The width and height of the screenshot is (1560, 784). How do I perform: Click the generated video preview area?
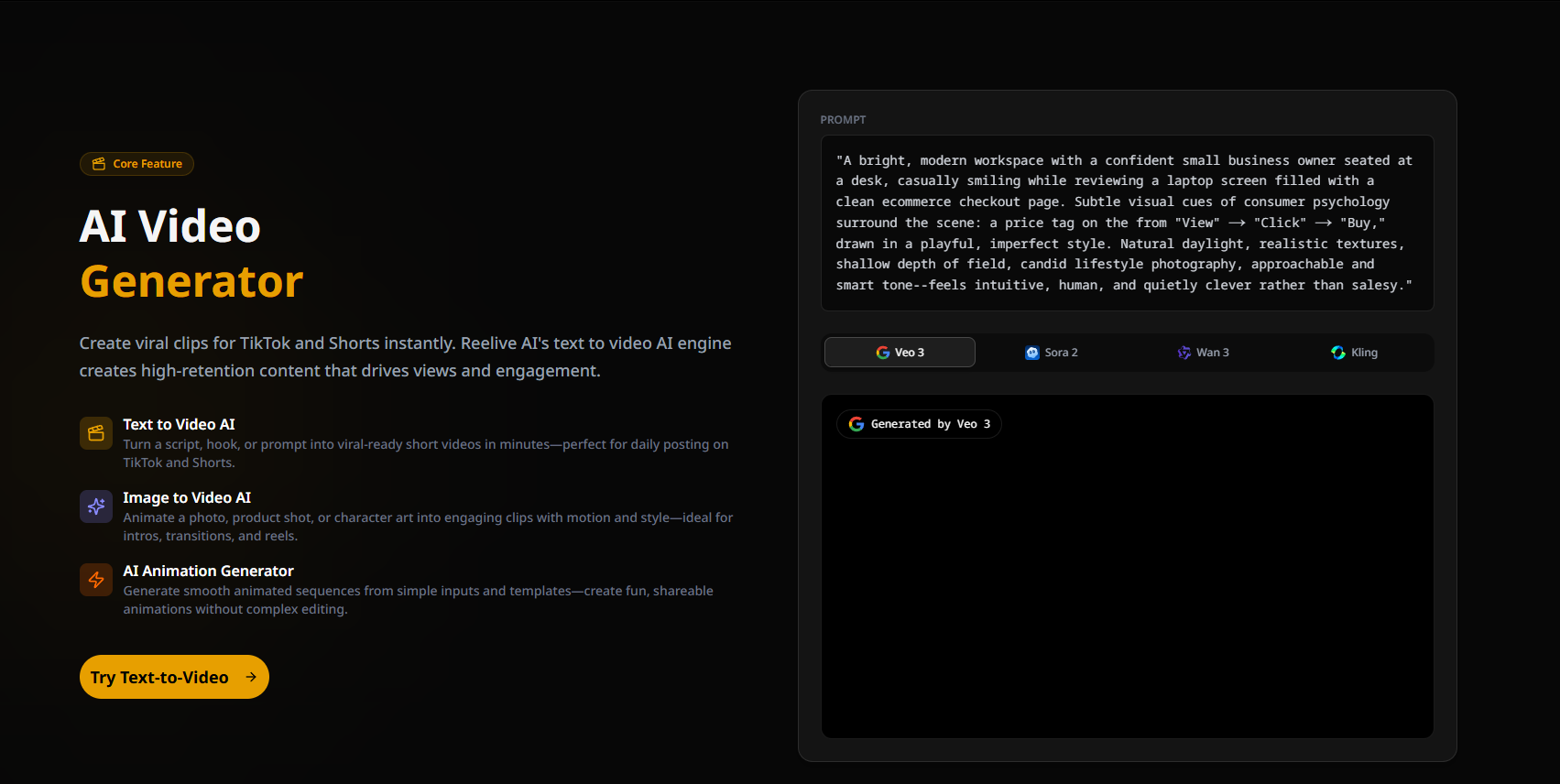click(x=1128, y=566)
